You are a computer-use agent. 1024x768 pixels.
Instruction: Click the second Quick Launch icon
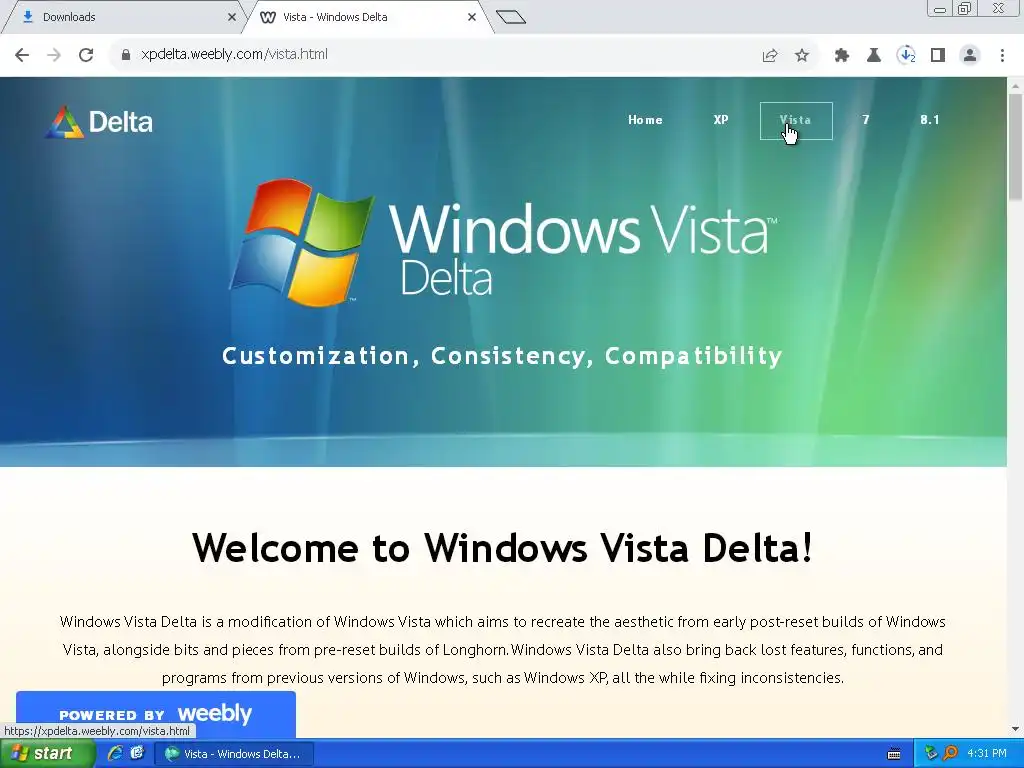tap(137, 753)
